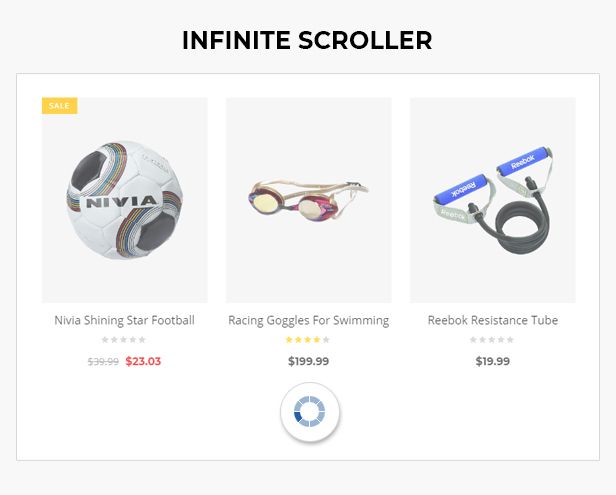Click the $19.99 resistance tube price
Viewport: 616px width, 495px height.
pos(492,362)
